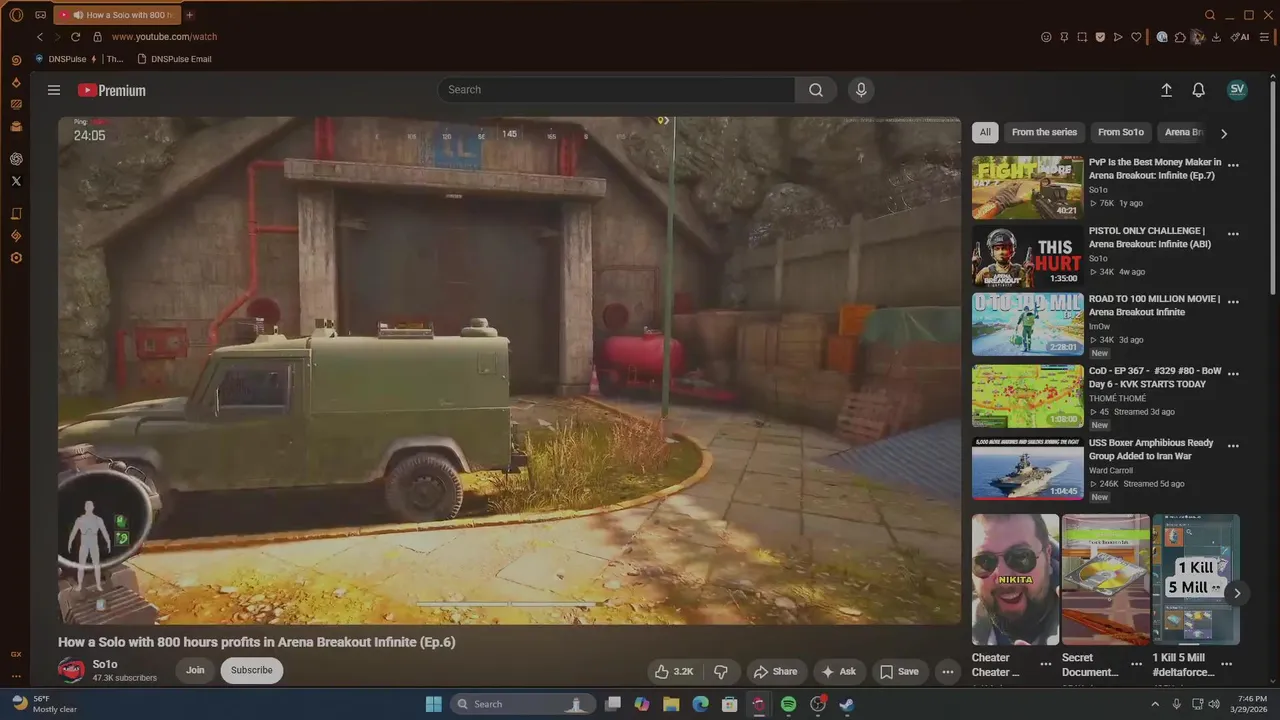Open the YouTube guide hamburger menu

pyautogui.click(x=54, y=90)
